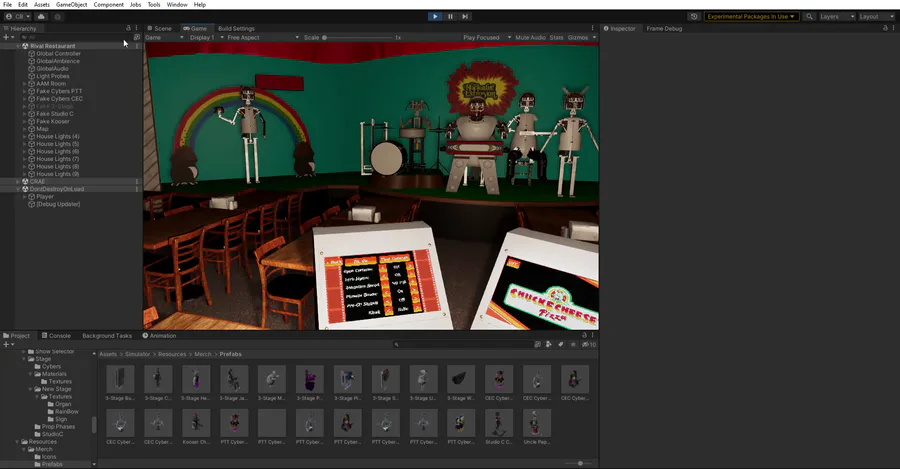The width and height of the screenshot is (900, 469).
Task: Open the File menu
Action: point(7,5)
